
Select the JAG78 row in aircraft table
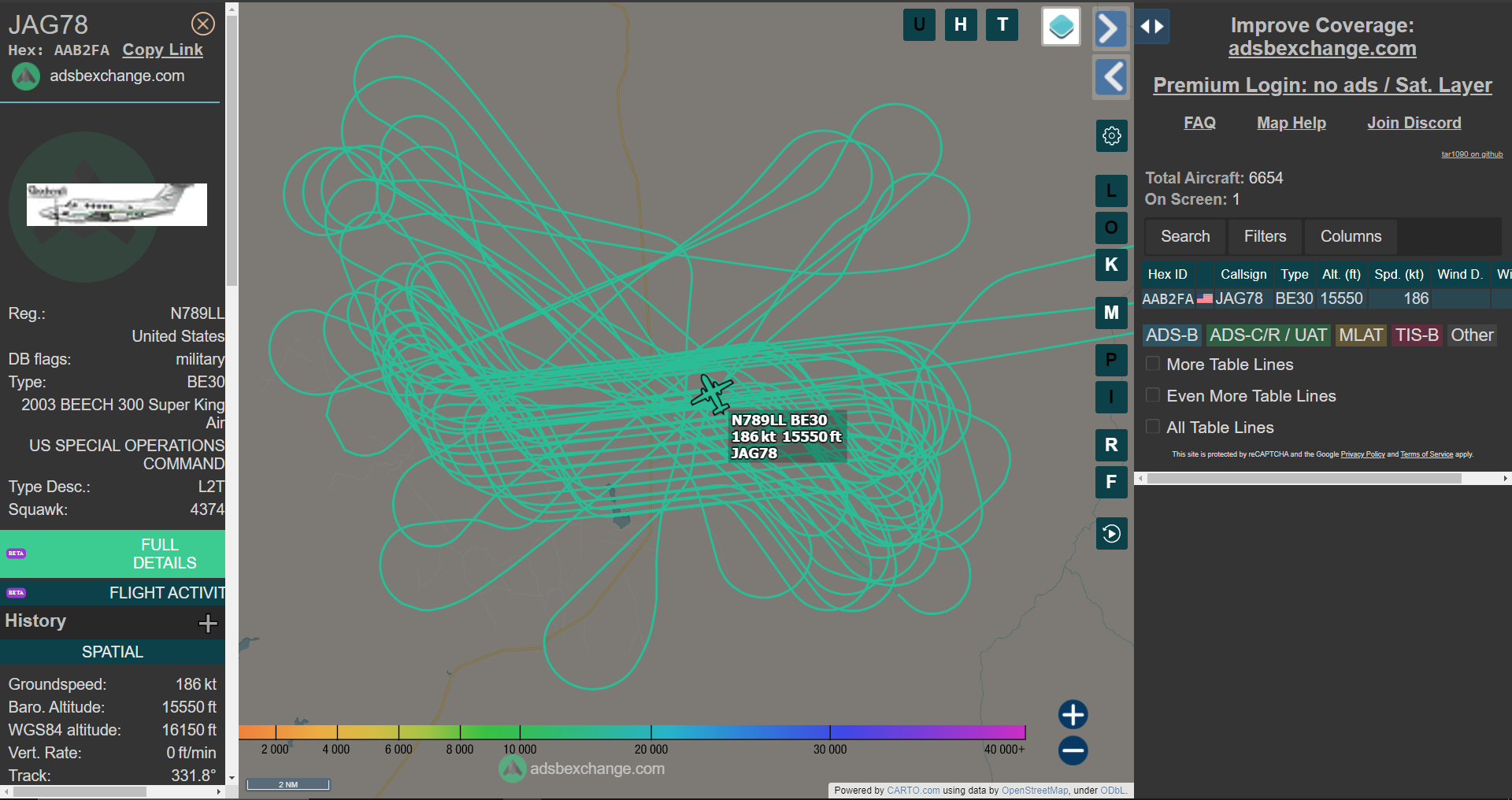1327,298
